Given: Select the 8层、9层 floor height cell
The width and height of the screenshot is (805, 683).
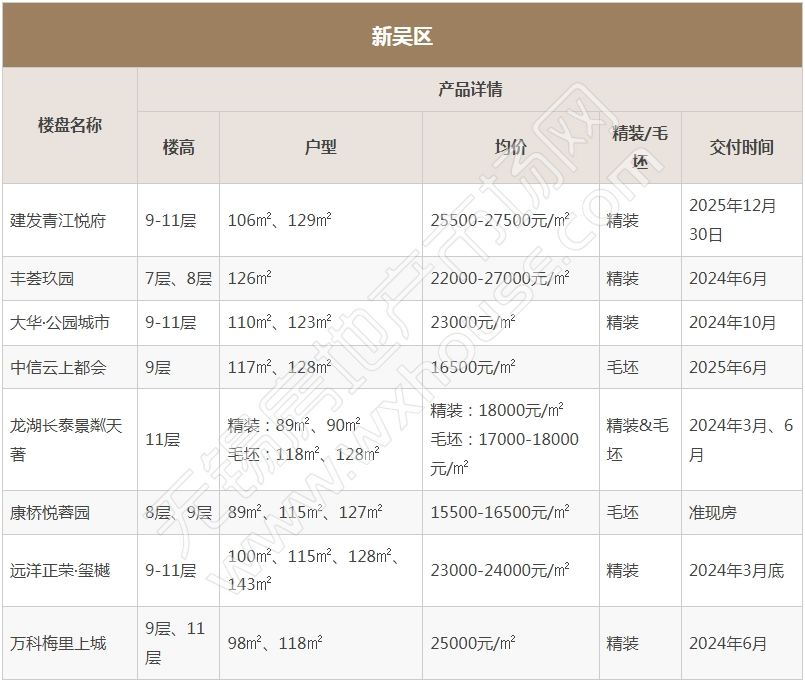Looking at the screenshot, I should coord(178,513).
